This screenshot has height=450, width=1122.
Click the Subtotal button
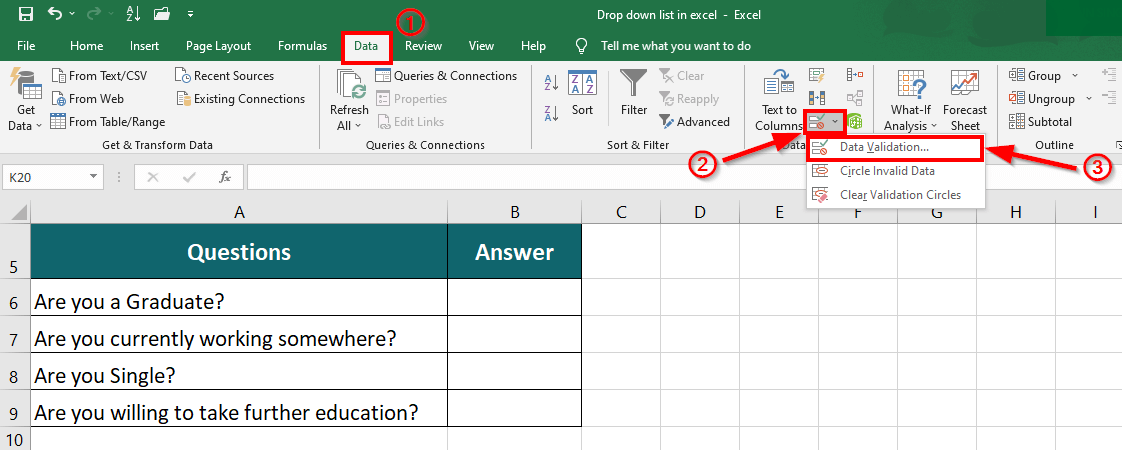pos(1040,122)
